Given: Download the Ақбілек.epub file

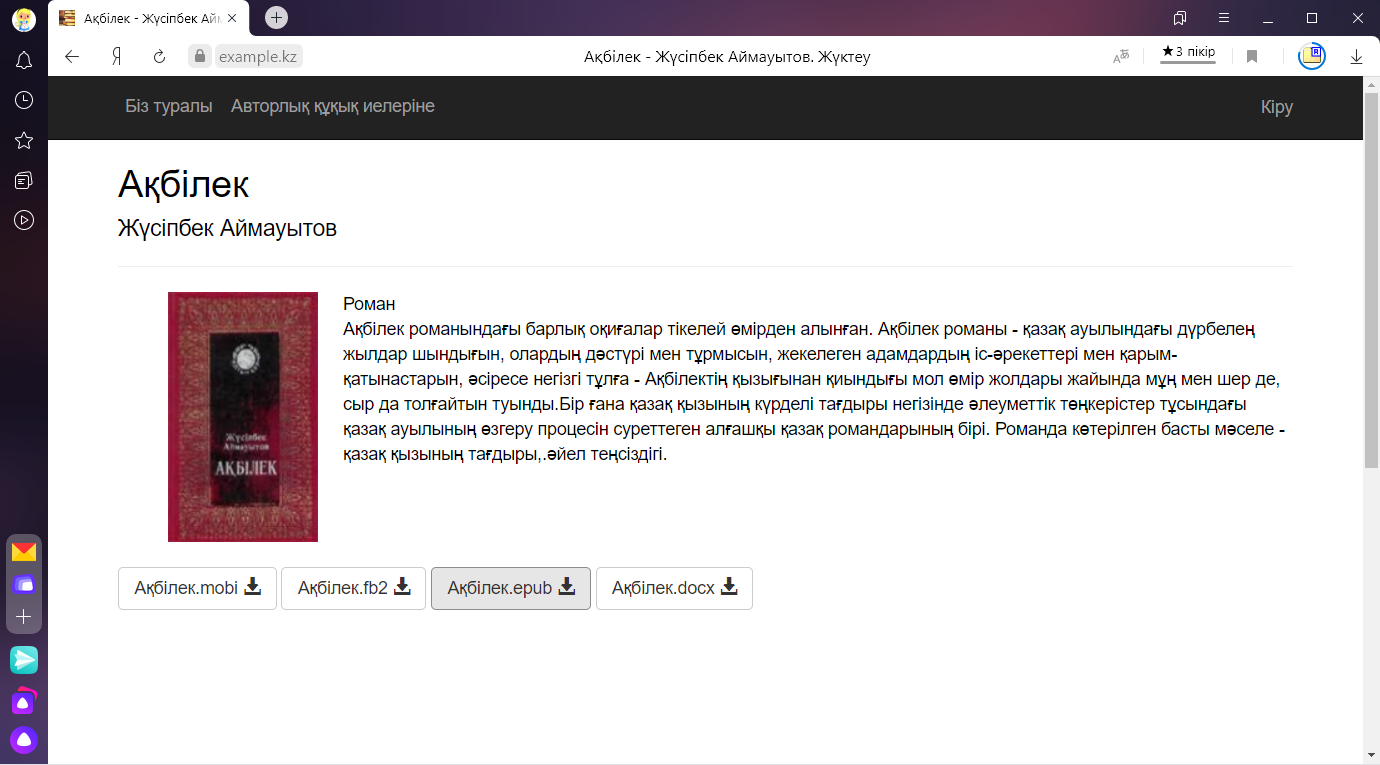Looking at the screenshot, I should 511,588.
